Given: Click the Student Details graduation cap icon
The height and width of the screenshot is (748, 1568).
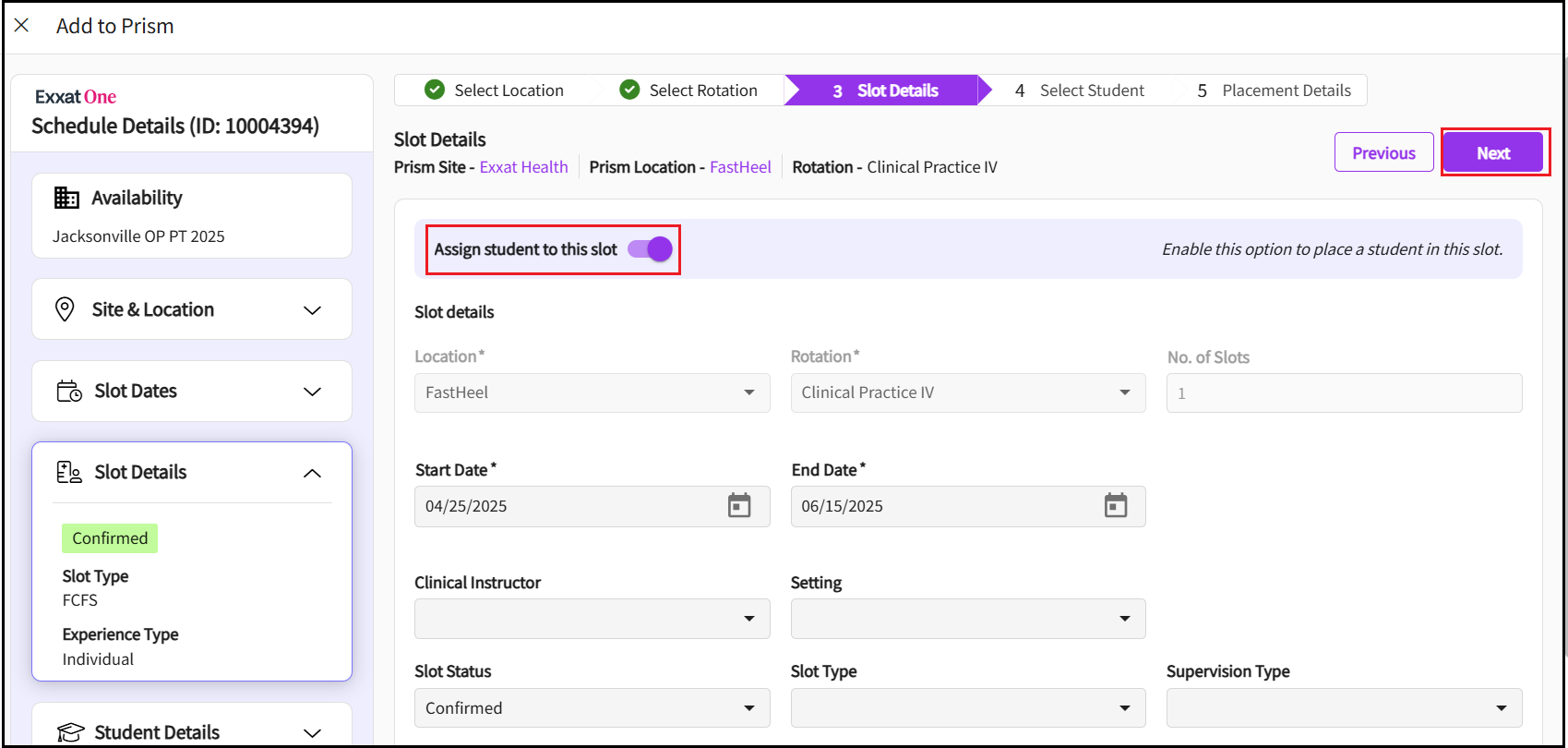Looking at the screenshot, I should pos(70,732).
